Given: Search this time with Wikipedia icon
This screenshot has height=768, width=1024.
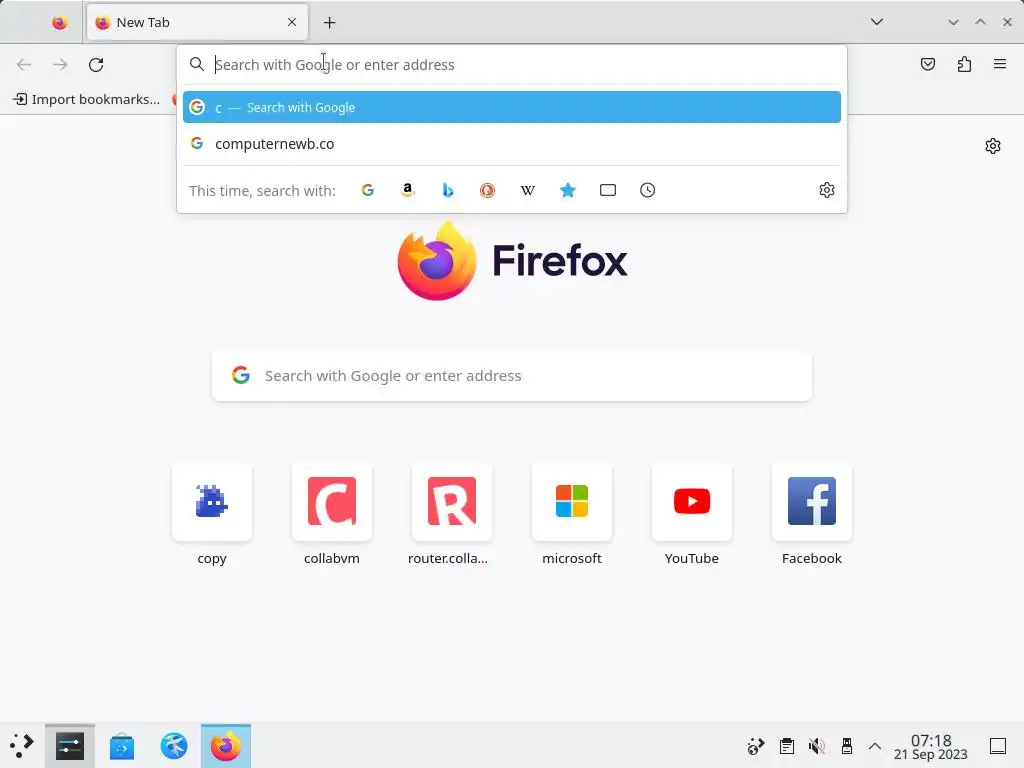Looking at the screenshot, I should coord(528,190).
